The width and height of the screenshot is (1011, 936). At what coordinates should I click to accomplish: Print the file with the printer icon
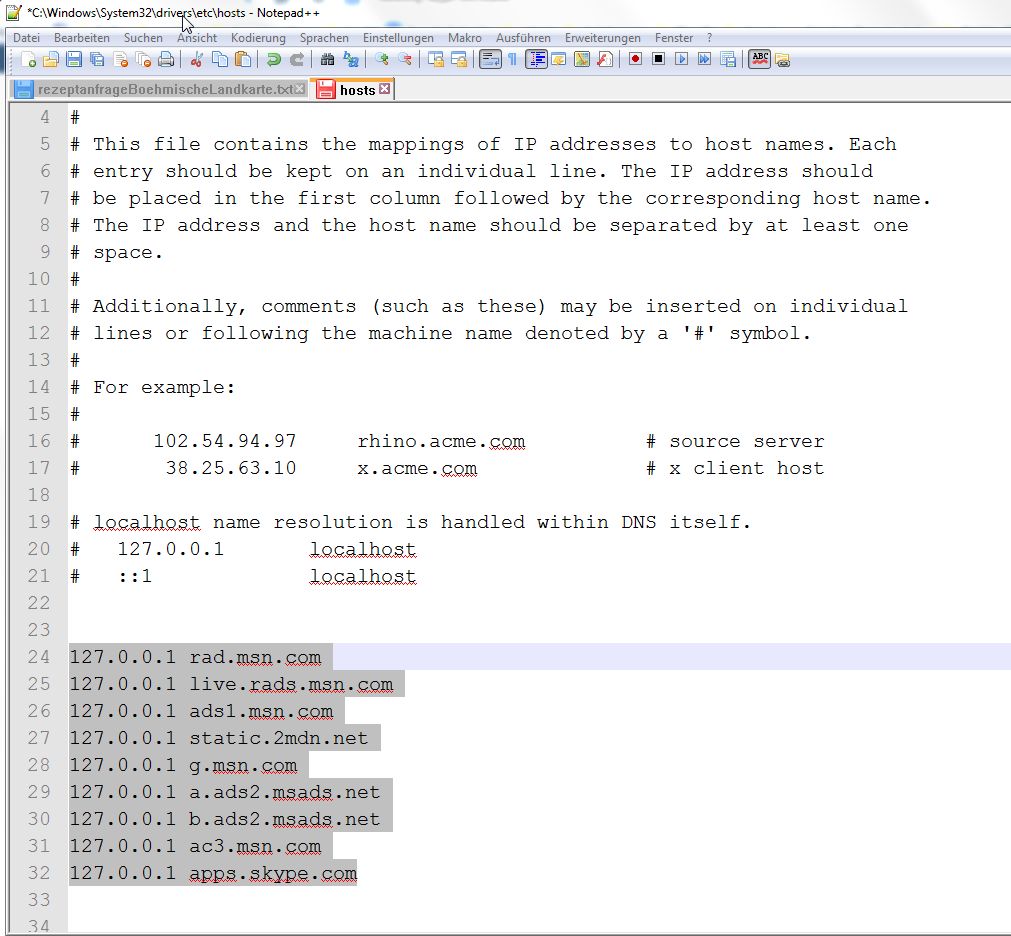pos(166,60)
